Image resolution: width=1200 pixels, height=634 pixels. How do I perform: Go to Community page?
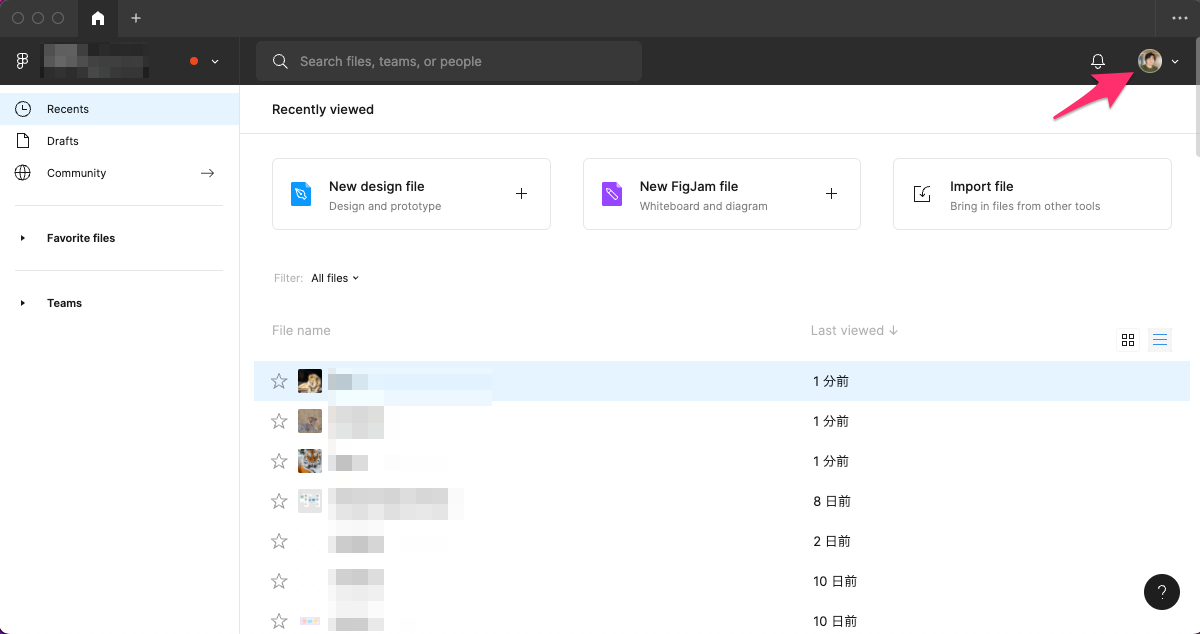76,173
